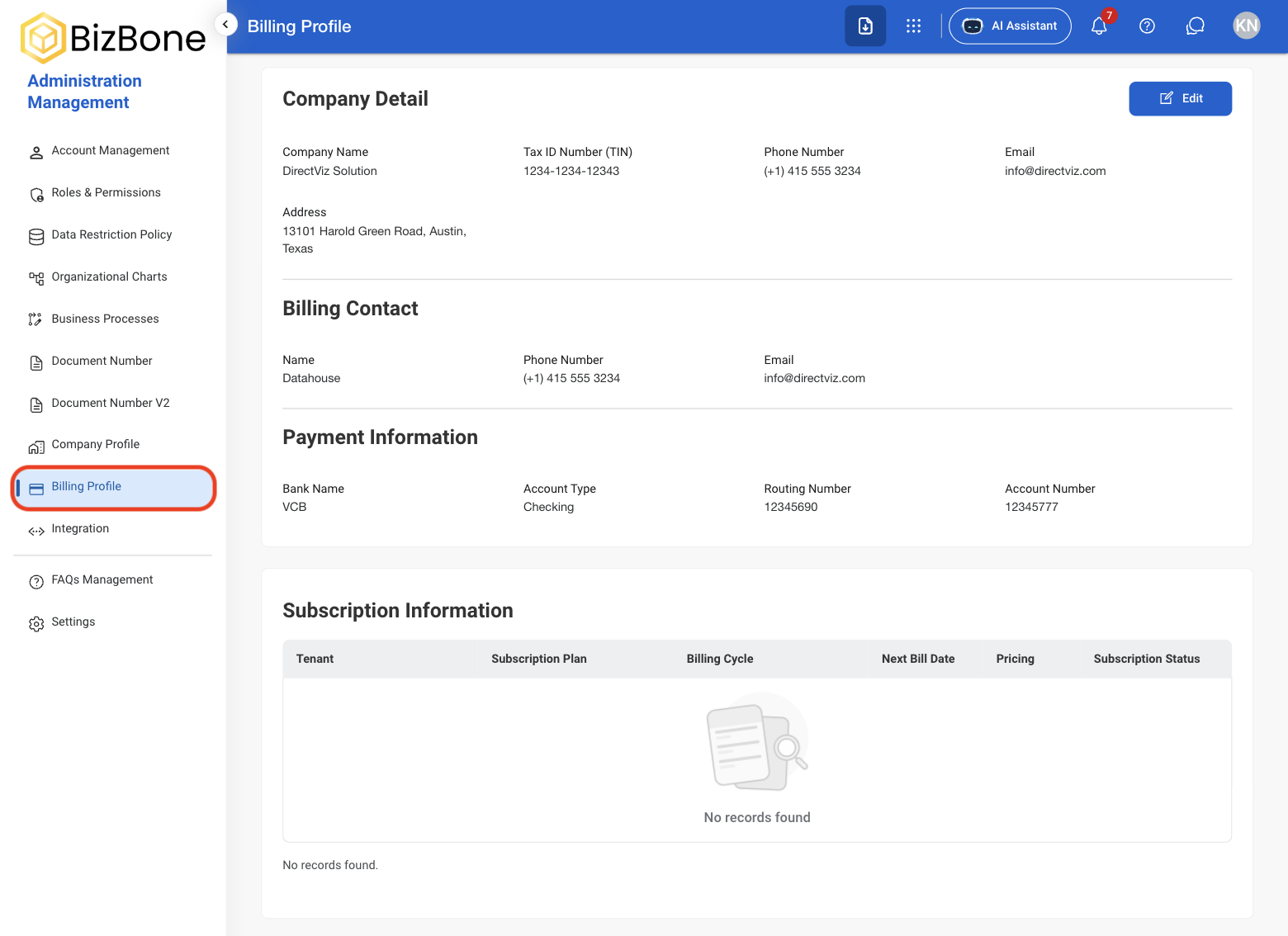Select Document Number menu entry
This screenshot has height=936, width=1288.
(113, 361)
